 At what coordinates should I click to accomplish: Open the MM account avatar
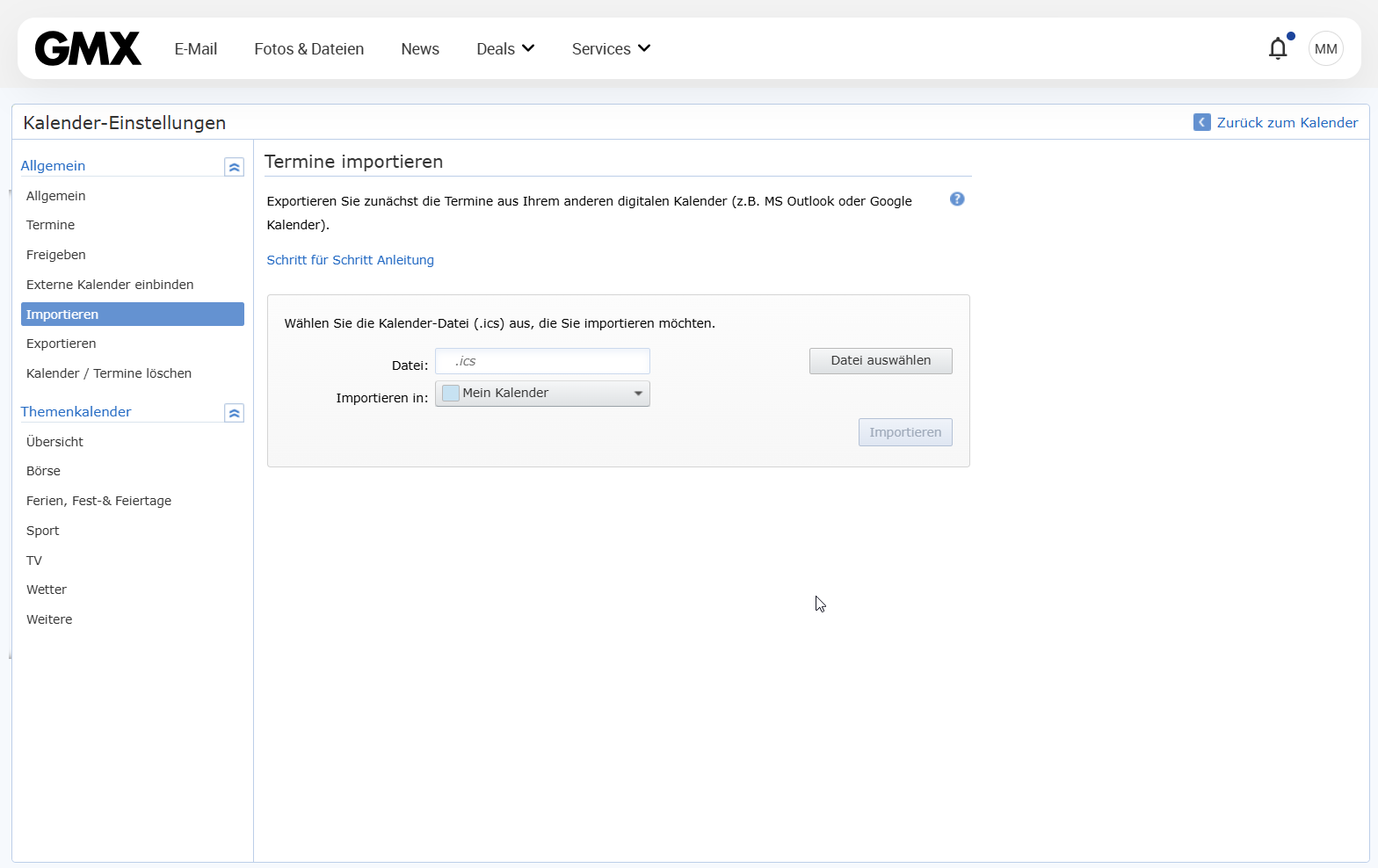(x=1325, y=49)
